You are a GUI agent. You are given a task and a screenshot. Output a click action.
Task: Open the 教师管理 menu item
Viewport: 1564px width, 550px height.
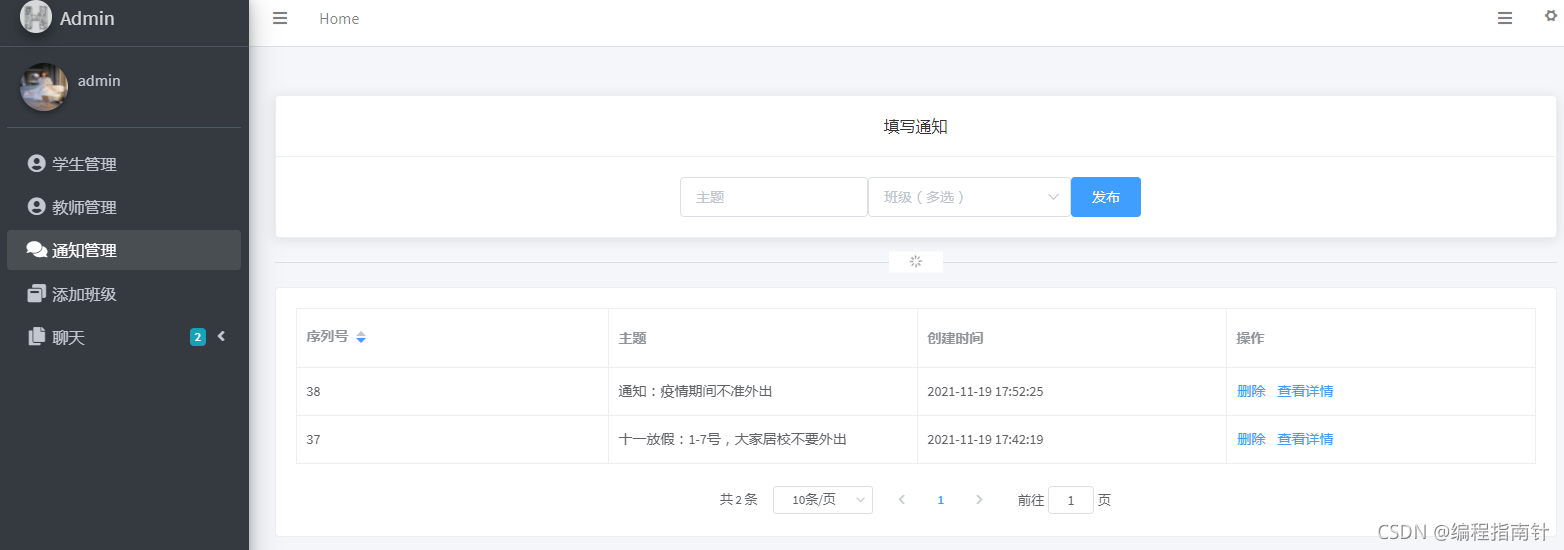click(x=124, y=207)
